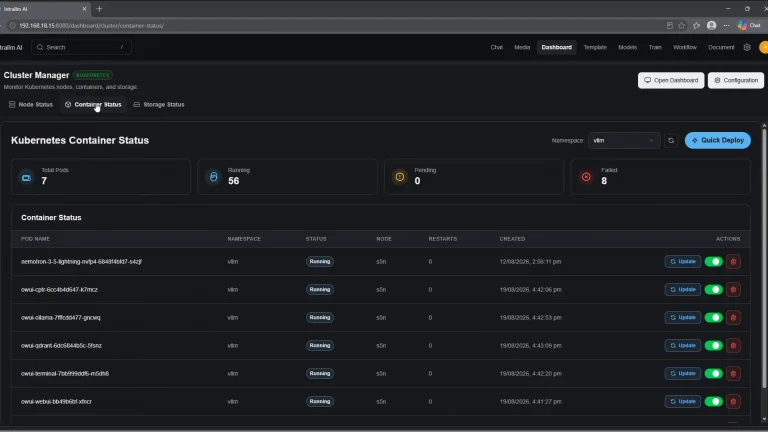Image resolution: width=768 pixels, height=432 pixels.
Task: Delete the owui-ollama pod
Action: click(x=733, y=317)
